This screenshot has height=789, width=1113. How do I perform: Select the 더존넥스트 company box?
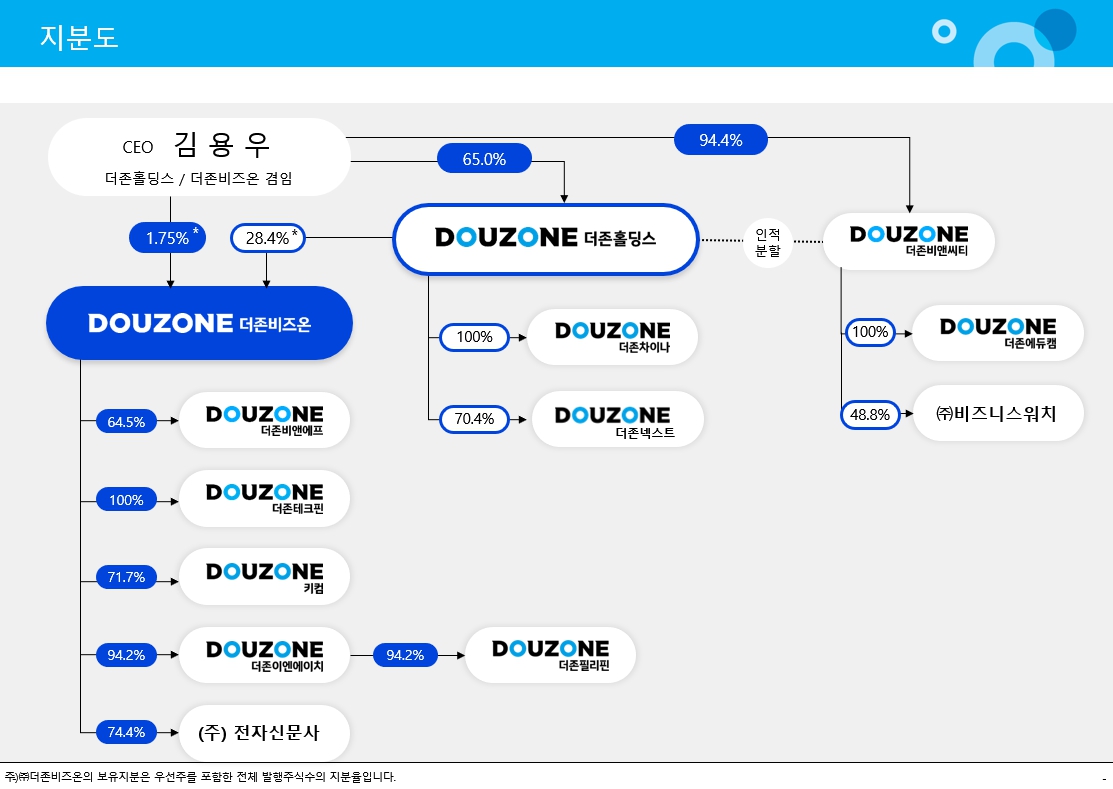pyautogui.click(x=618, y=419)
